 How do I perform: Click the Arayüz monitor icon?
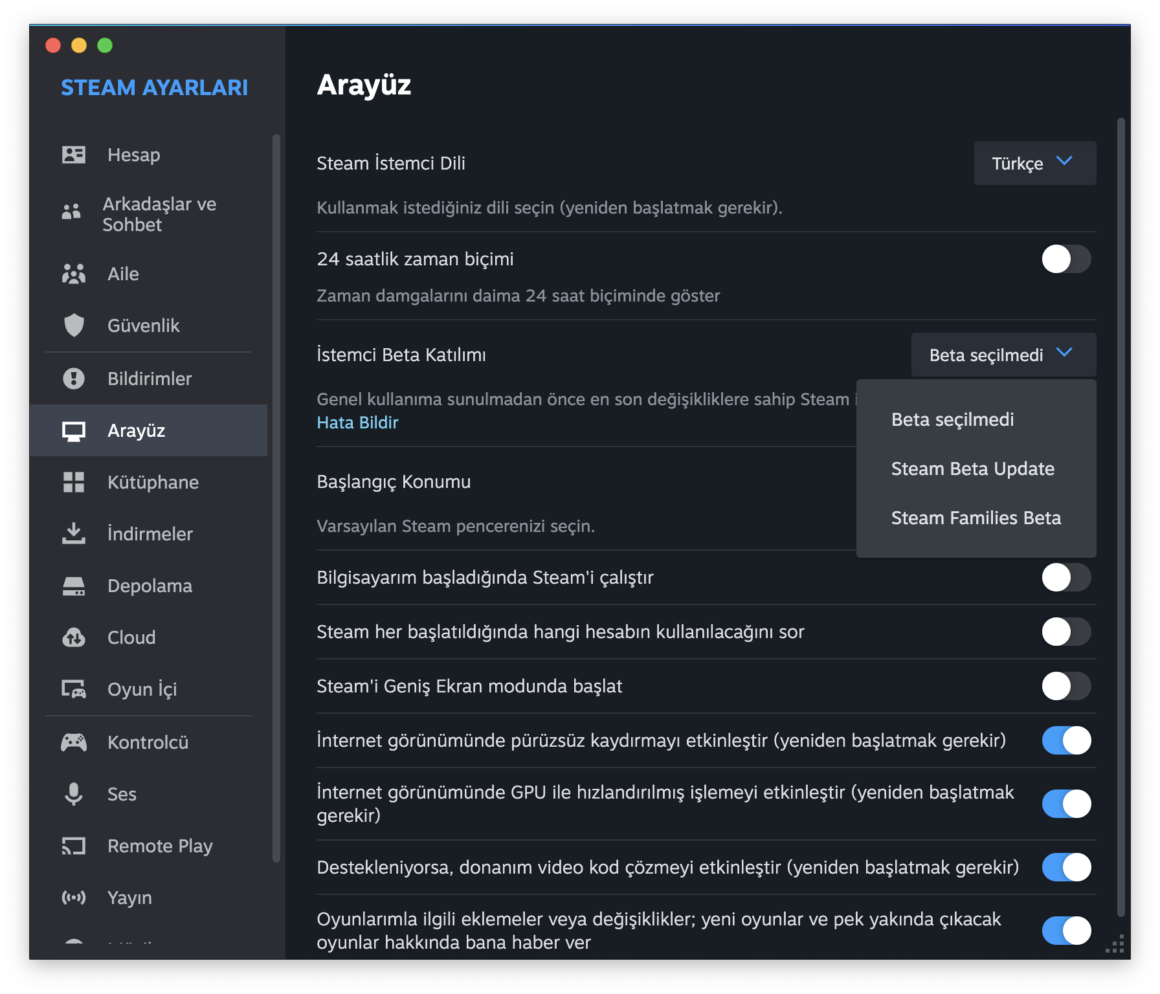pos(73,431)
